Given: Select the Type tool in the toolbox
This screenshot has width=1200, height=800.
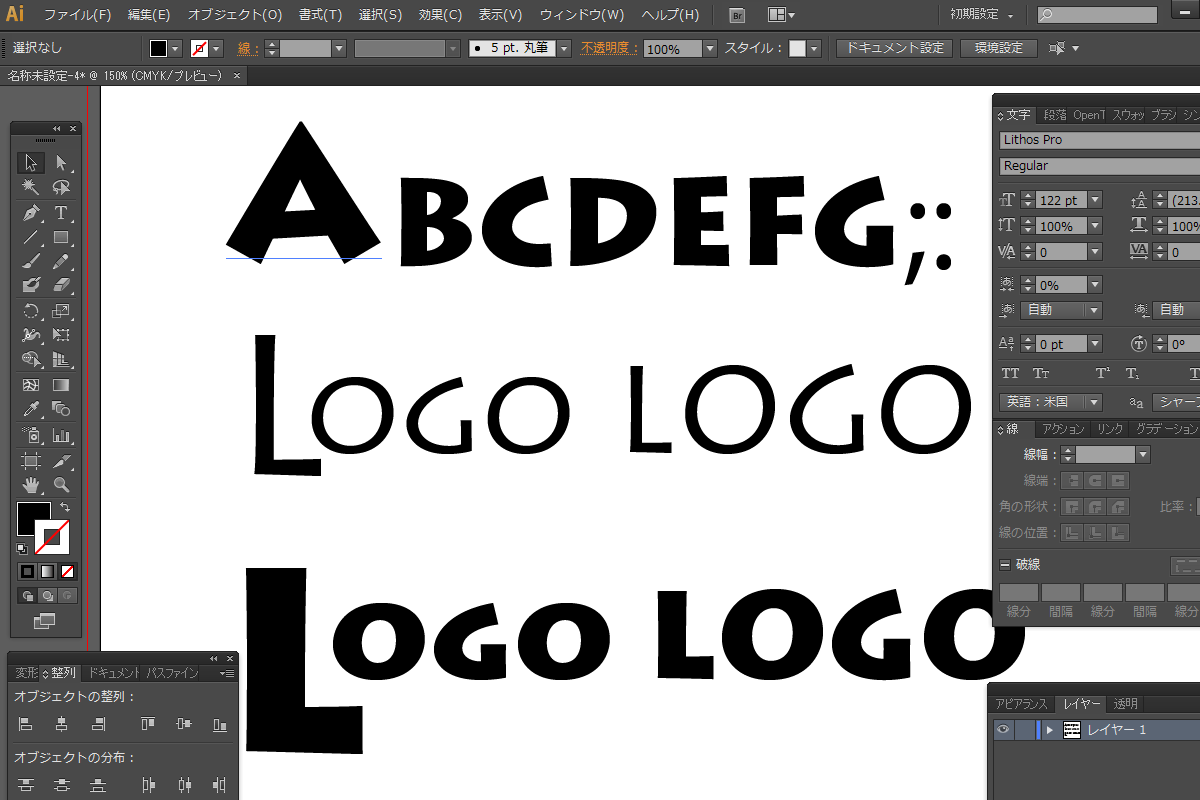Looking at the screenshot, I should point(61,212).
